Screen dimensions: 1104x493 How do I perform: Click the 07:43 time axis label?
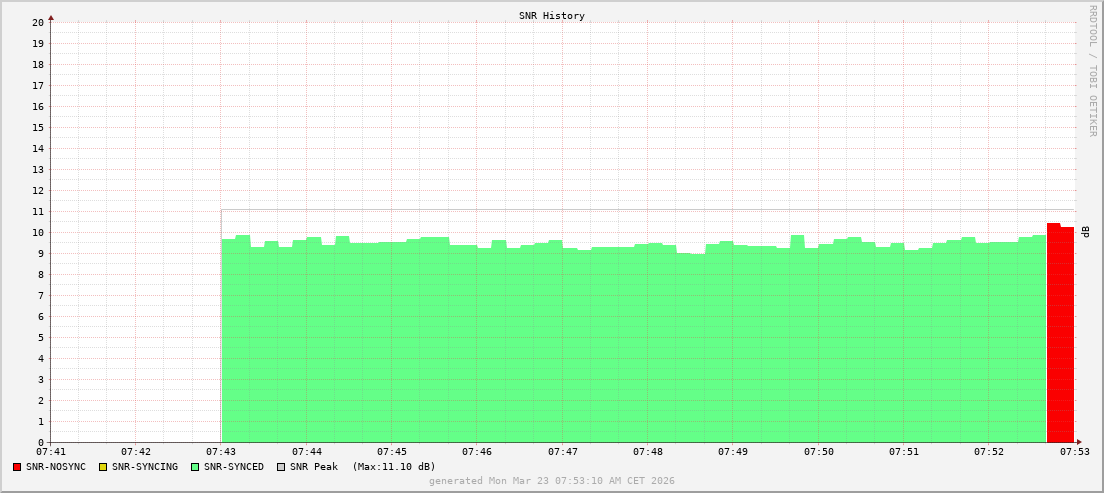[x=221, y=452]
